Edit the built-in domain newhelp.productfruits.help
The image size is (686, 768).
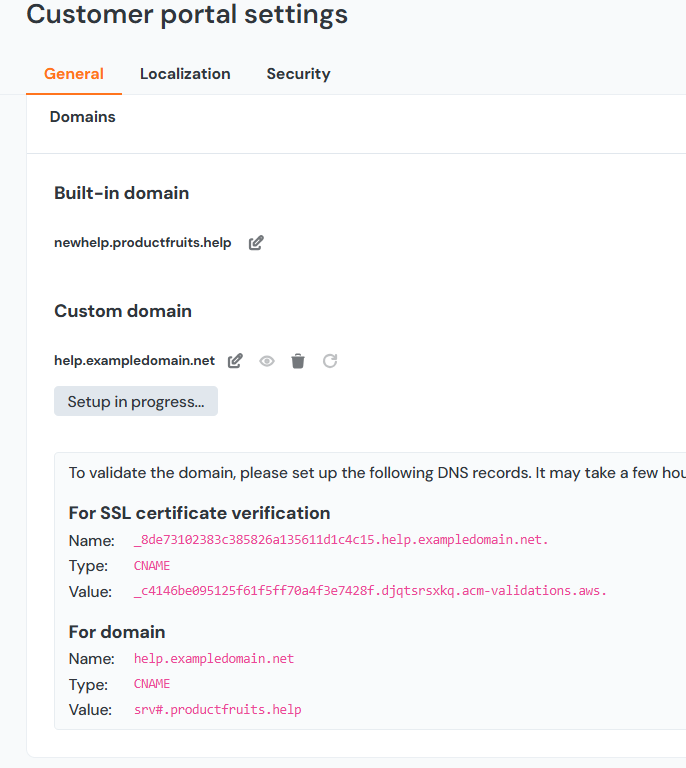pyautogui.click(x=256, y=243)
